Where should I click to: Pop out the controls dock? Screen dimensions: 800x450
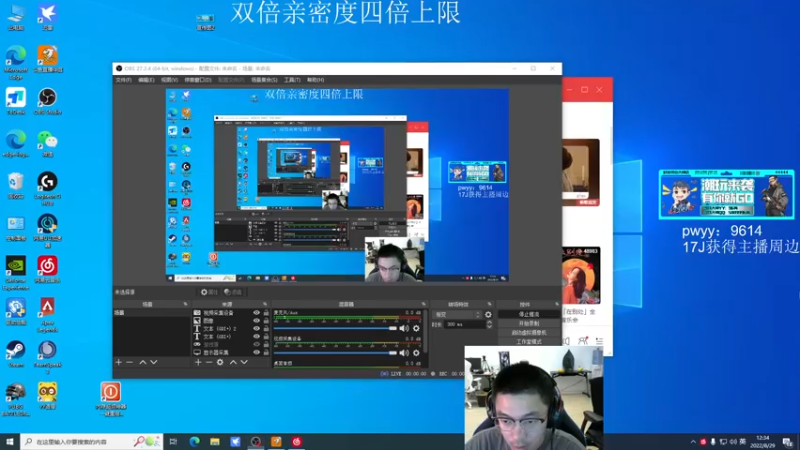click(x=557, y=304)
